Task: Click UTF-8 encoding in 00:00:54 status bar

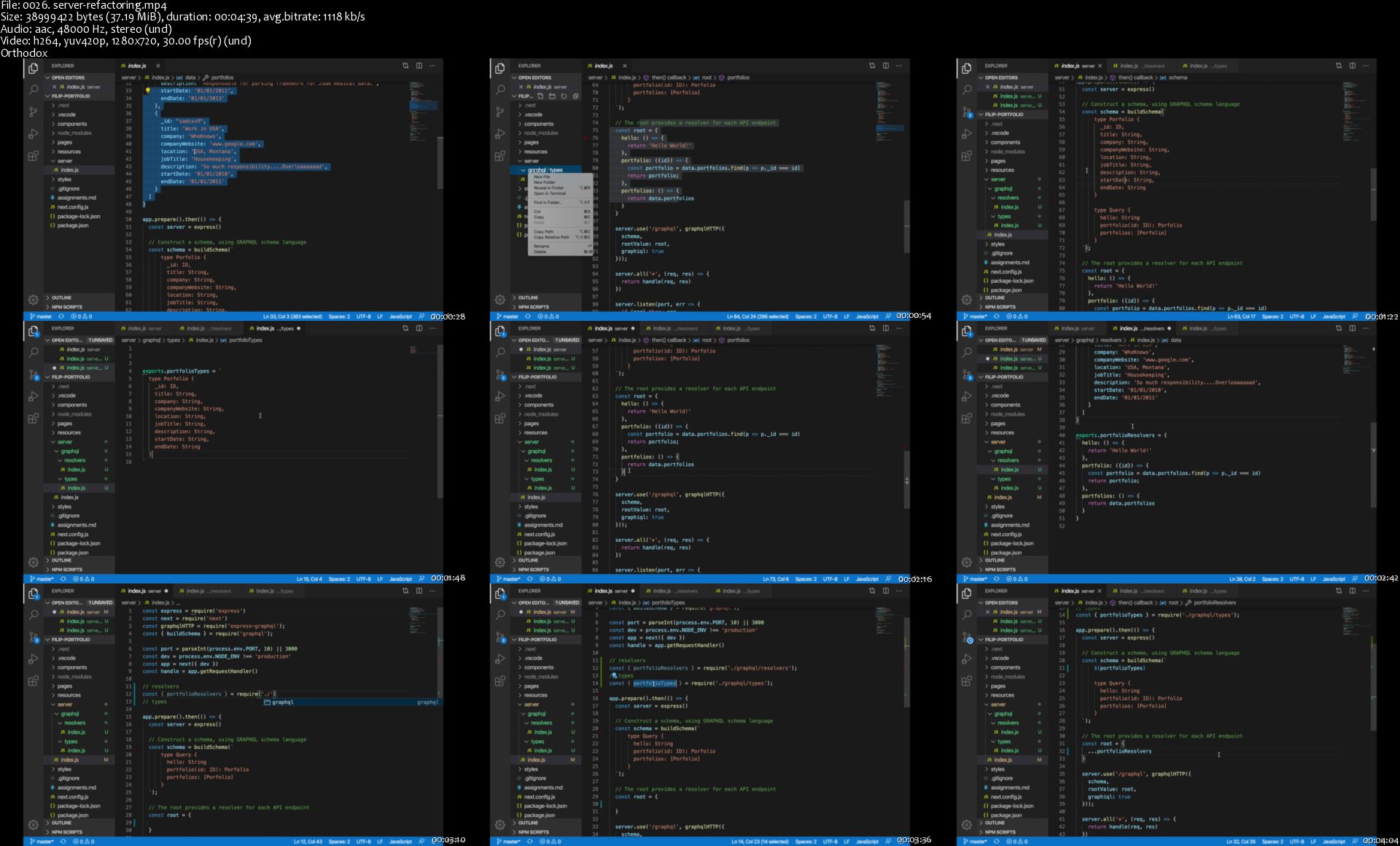Action: (x=830, y=317)
